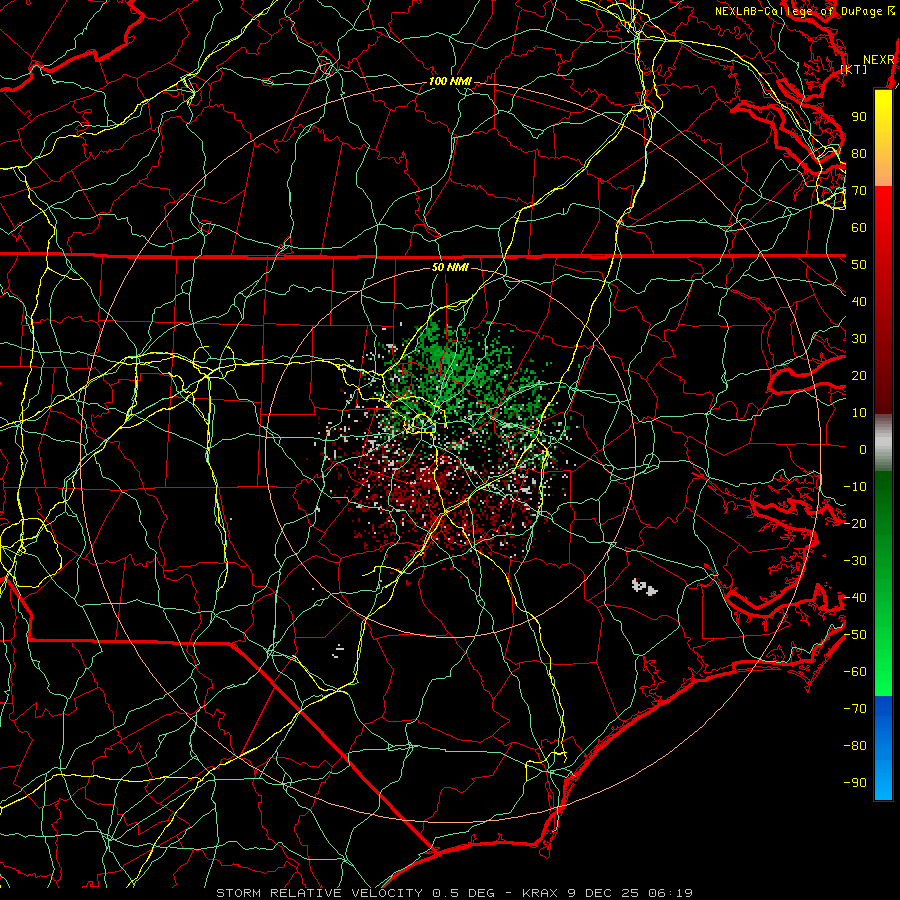Pick the light blue segment near -90

tap(883, 781)
